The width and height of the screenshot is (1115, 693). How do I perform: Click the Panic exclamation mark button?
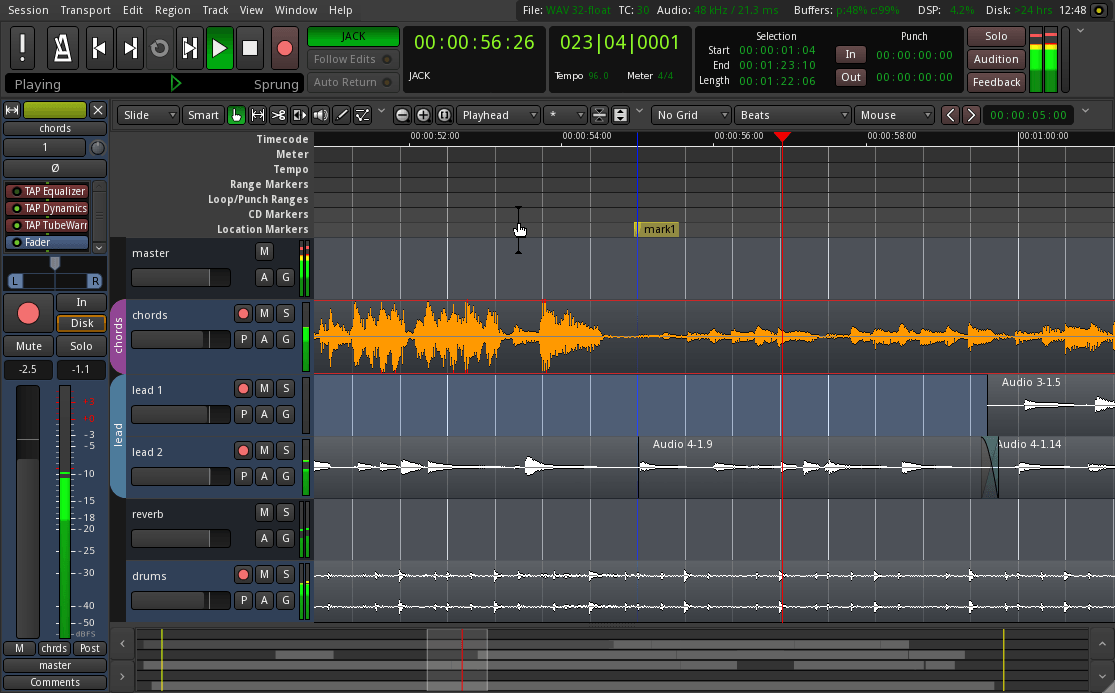(24, 47)
